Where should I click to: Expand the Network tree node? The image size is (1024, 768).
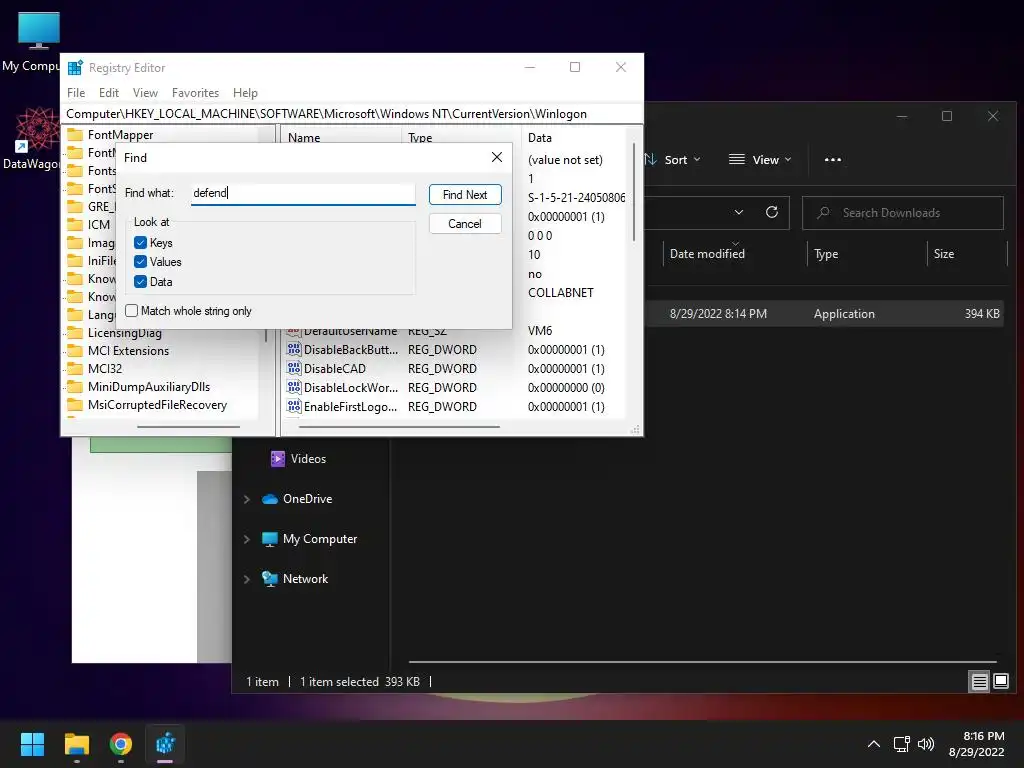(x=247, y=579)
